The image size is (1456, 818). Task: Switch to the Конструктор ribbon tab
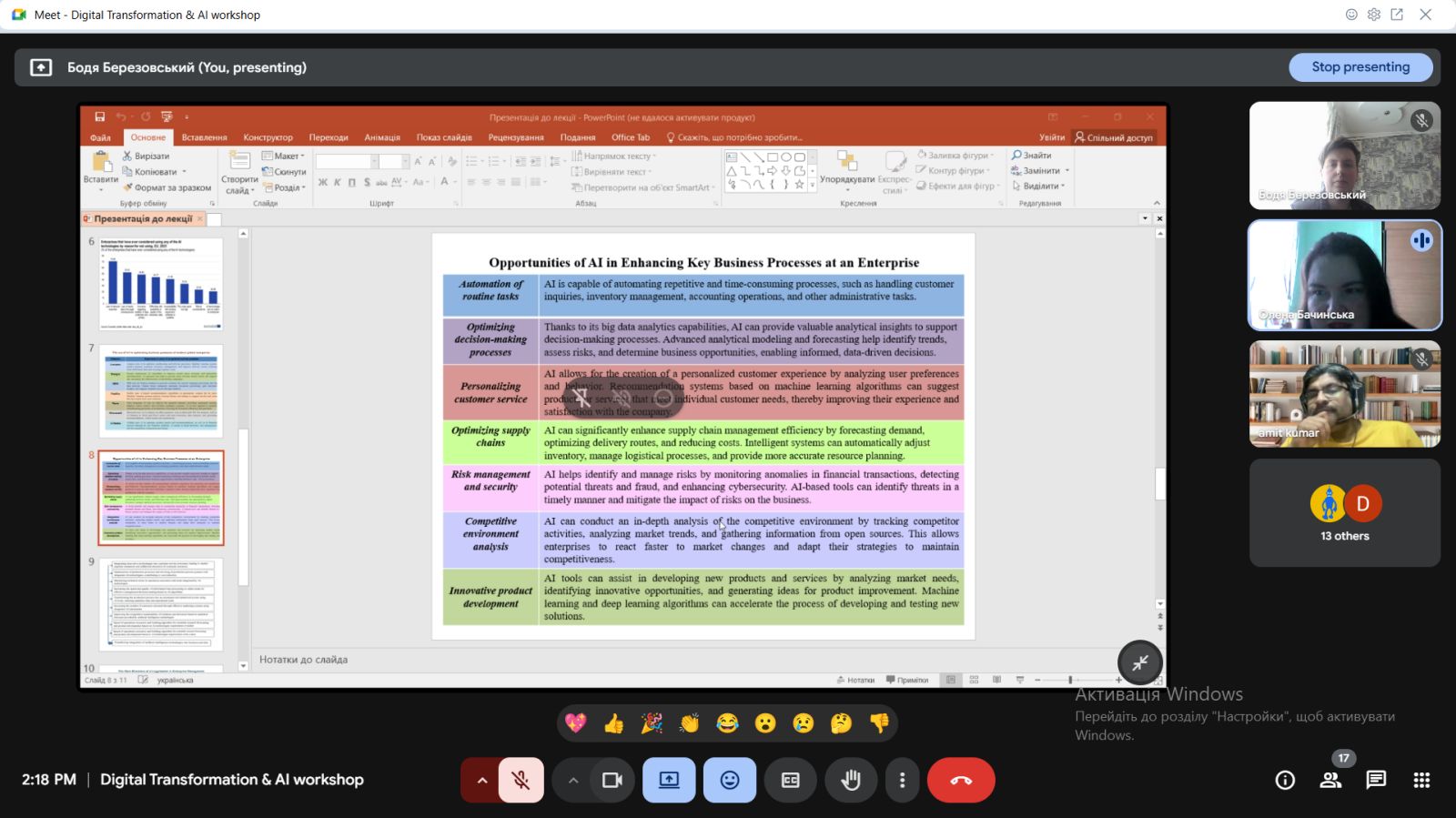coord(268,137)
